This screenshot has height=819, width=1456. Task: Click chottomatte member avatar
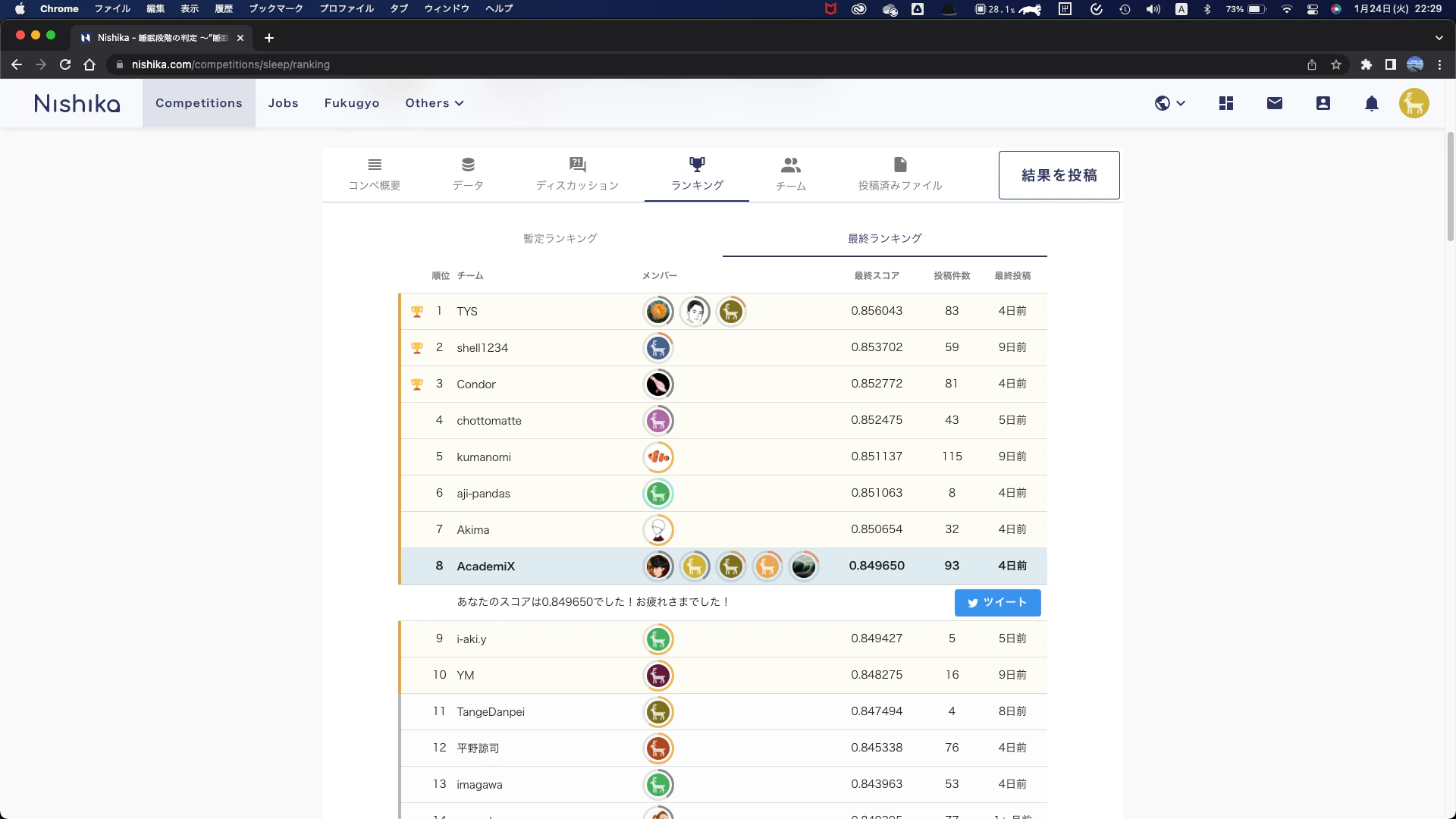pos(658,421)
